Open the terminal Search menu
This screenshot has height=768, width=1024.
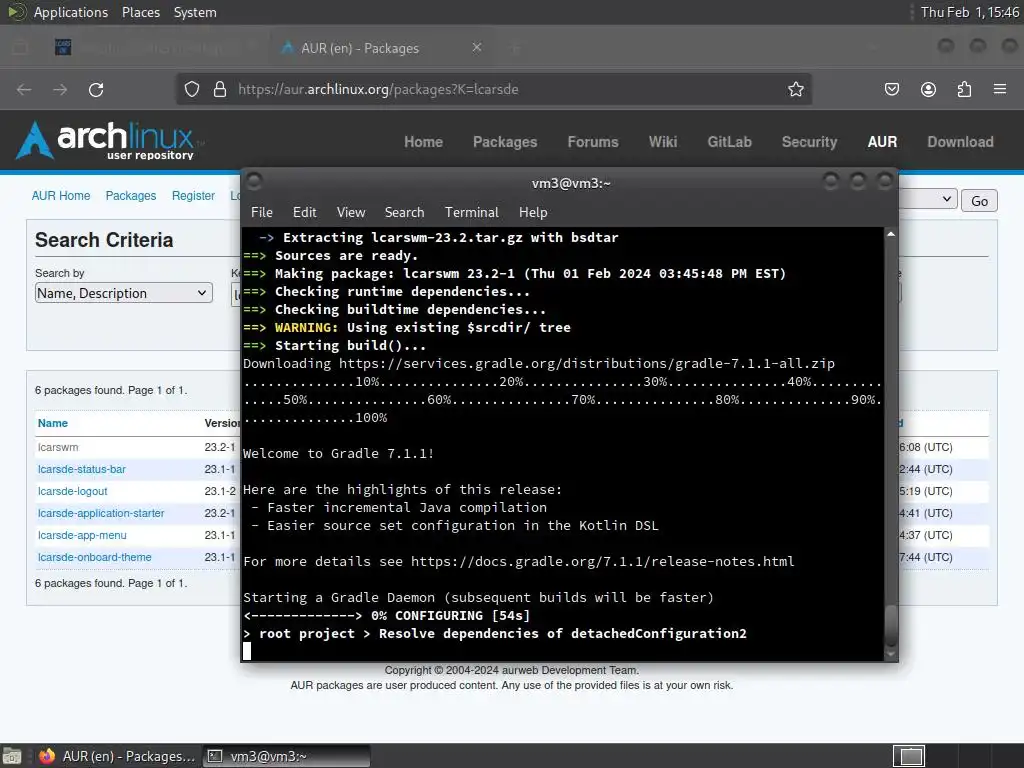tap(404, 212)
